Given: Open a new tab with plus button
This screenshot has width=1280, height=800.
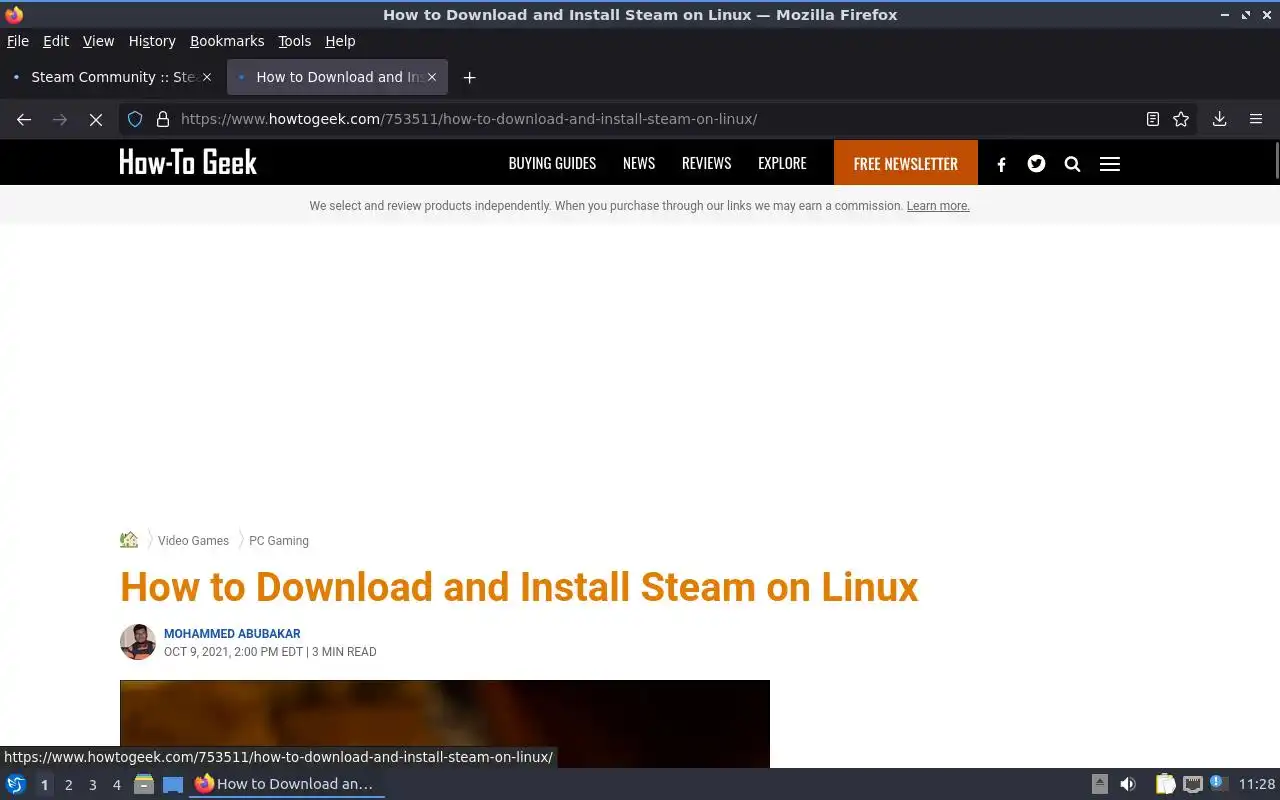Looking at the screenshot, I should coord(469,77).
